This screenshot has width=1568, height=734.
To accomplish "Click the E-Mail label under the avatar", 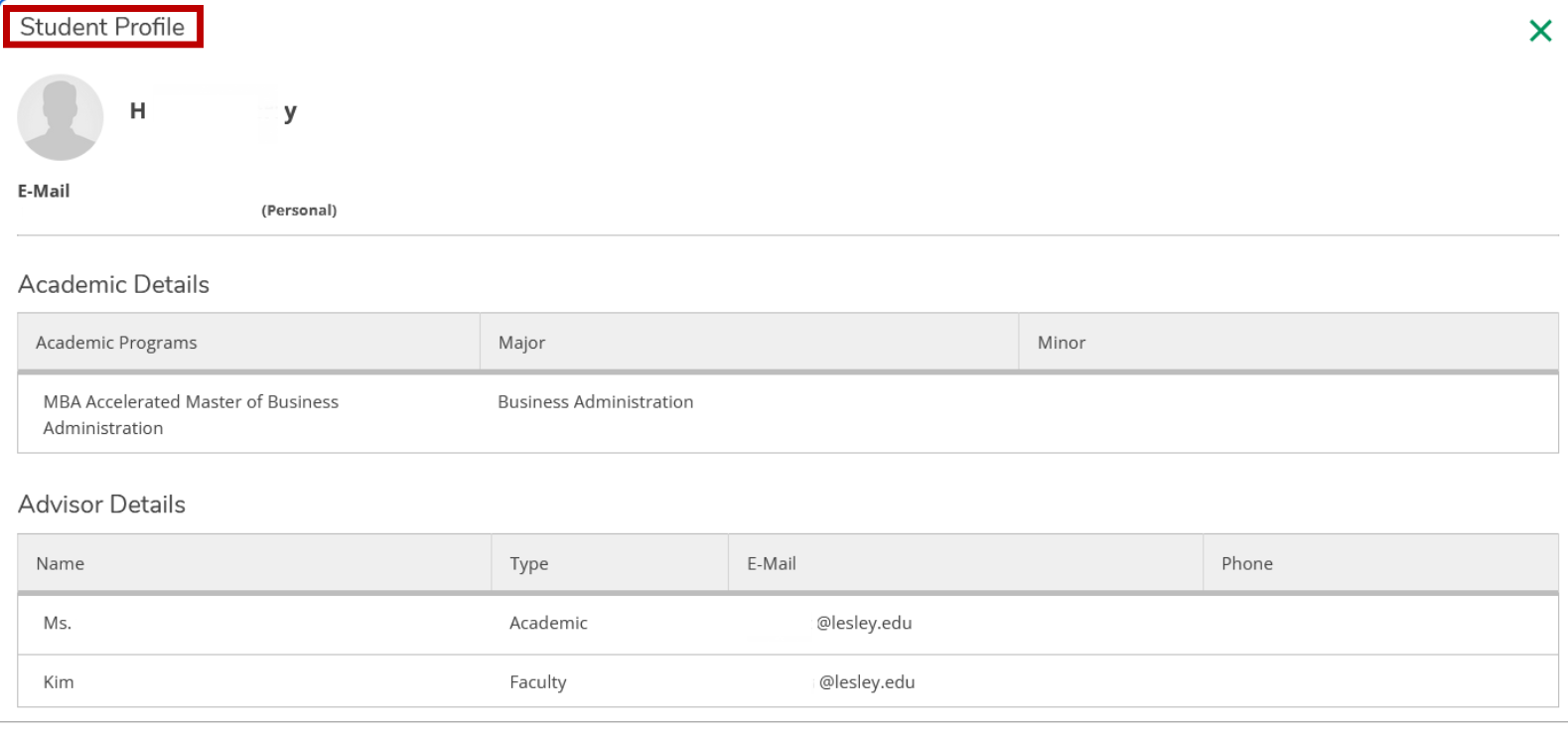I will coord(44,191).
